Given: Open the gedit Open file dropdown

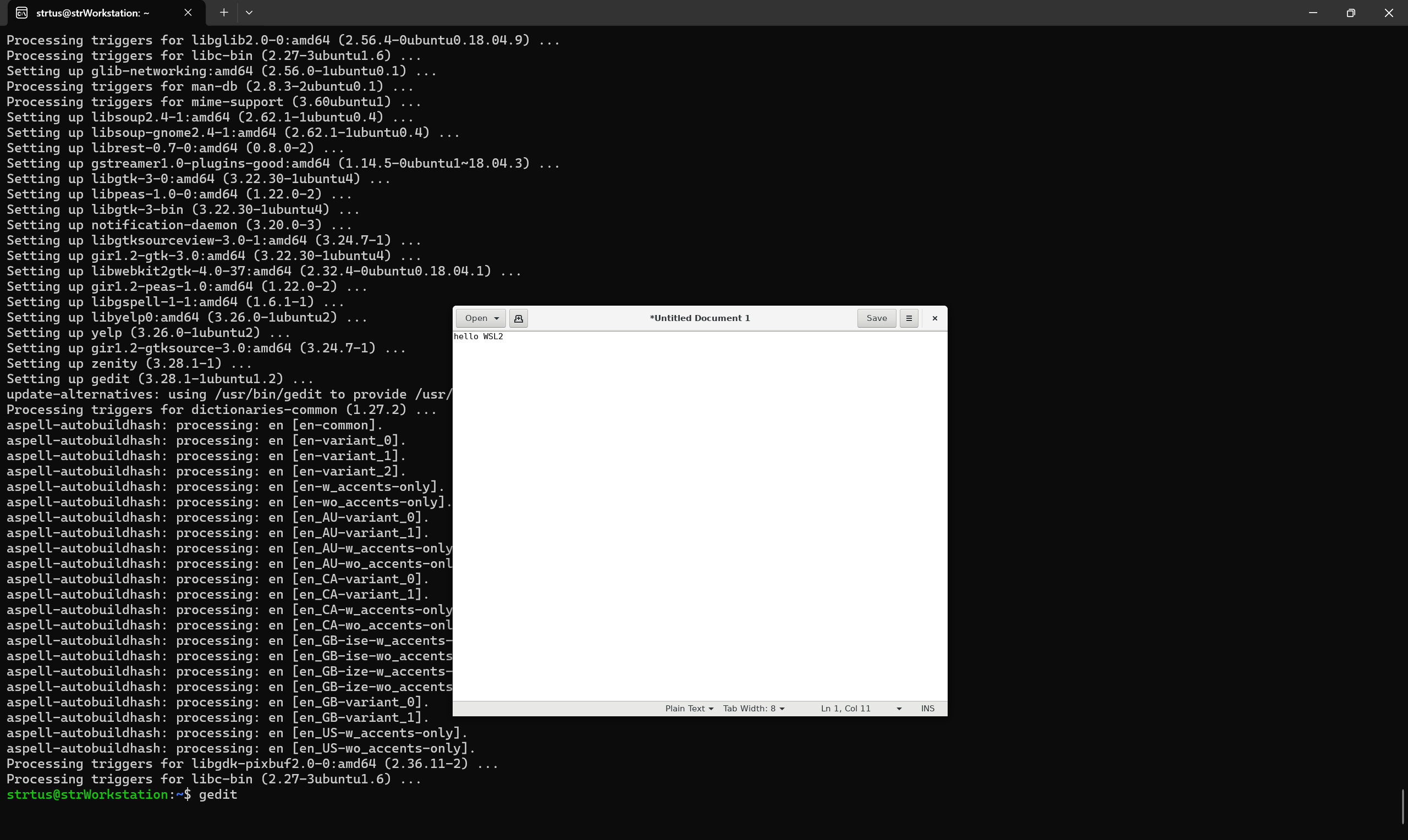Looking at the screenshot, I should pos(481,318).
